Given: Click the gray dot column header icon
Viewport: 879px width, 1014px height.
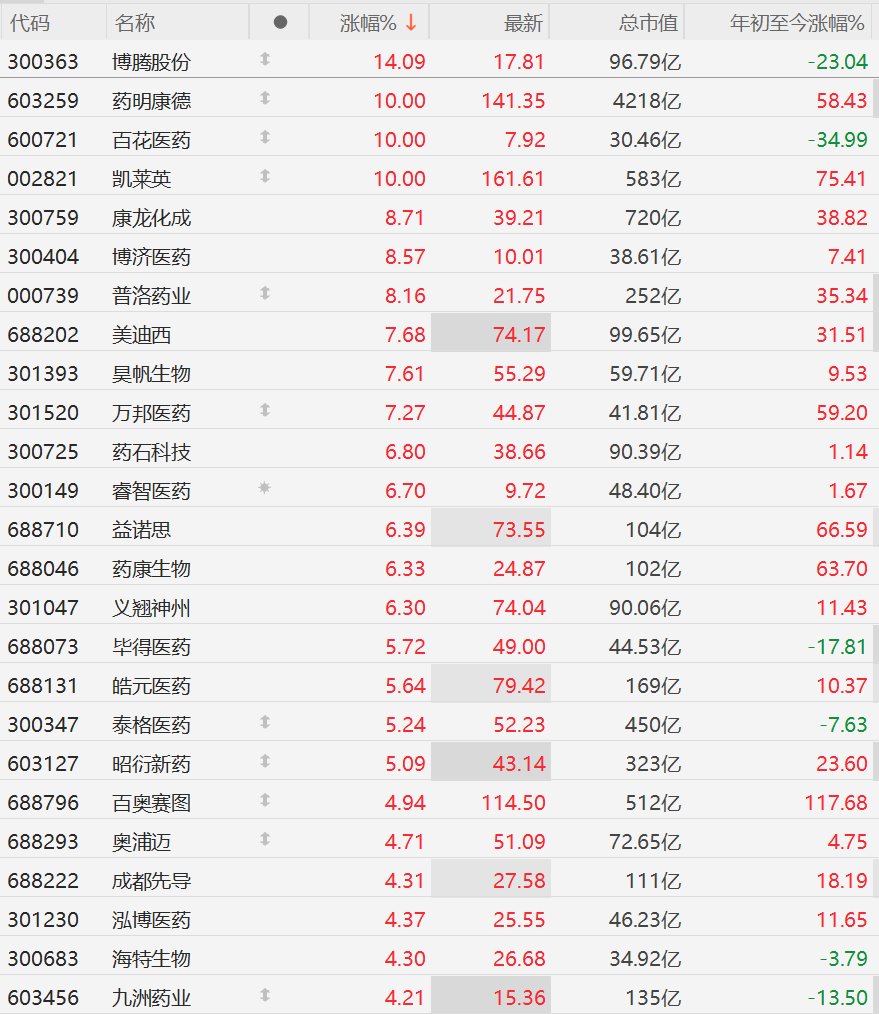Looking at the screenshot, I should point(280,23).
